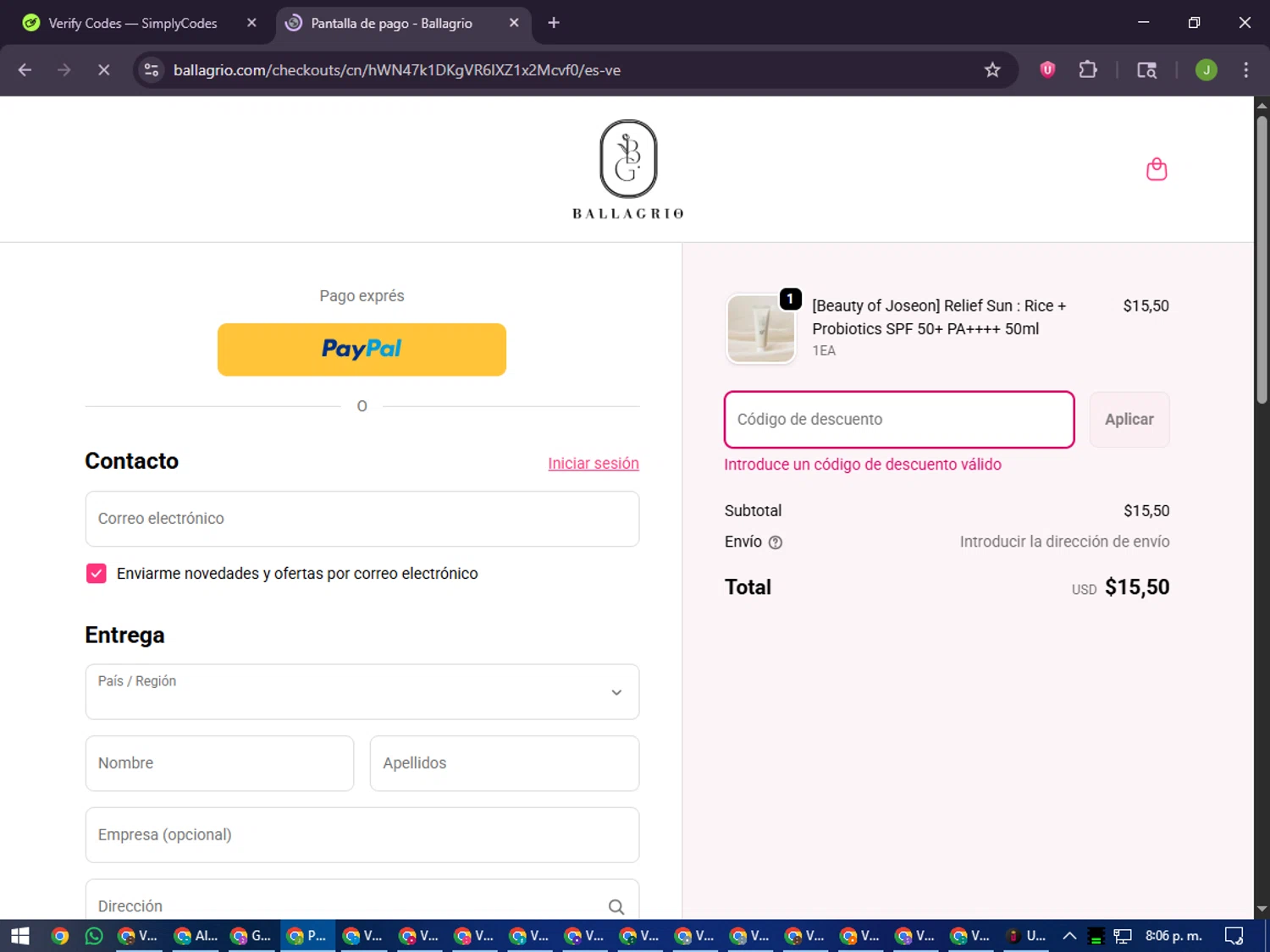Click the Aplicar discount button
1270x952 pixels.
click(1129, 420)
